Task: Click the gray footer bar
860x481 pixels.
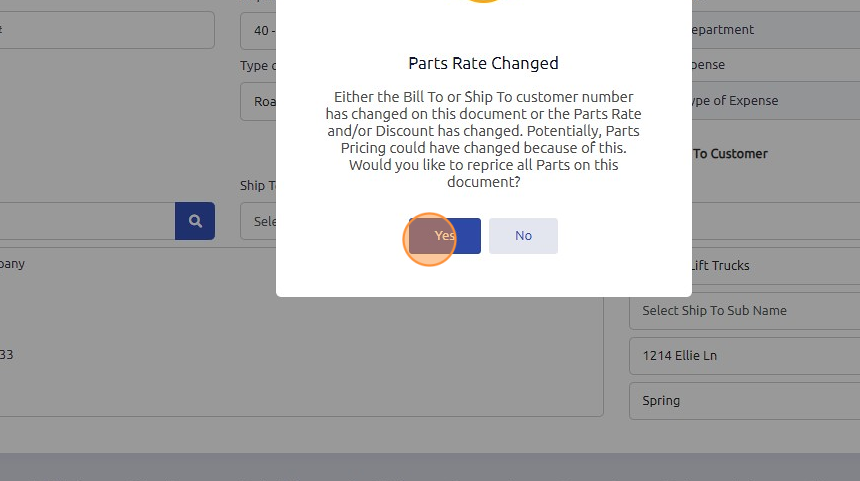Action: [x=430, y=467]
